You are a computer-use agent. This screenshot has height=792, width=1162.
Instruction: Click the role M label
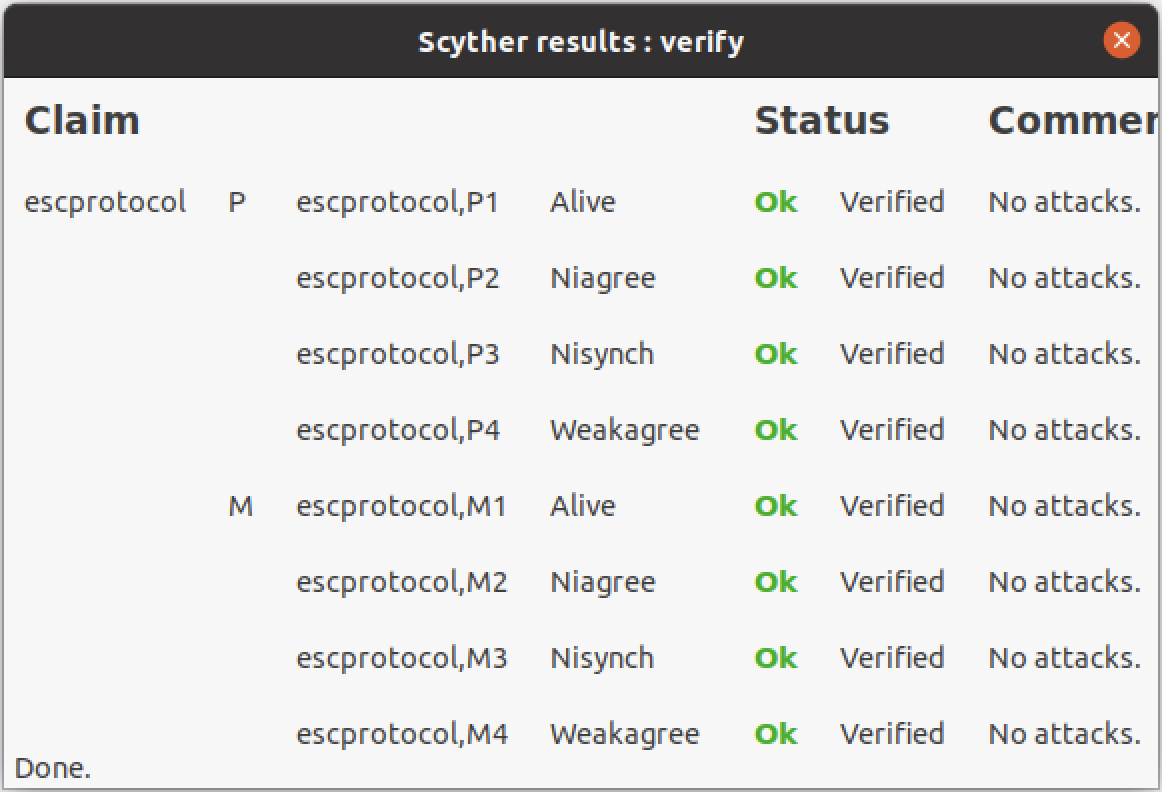pyautogui.click(x=240, y=506)
